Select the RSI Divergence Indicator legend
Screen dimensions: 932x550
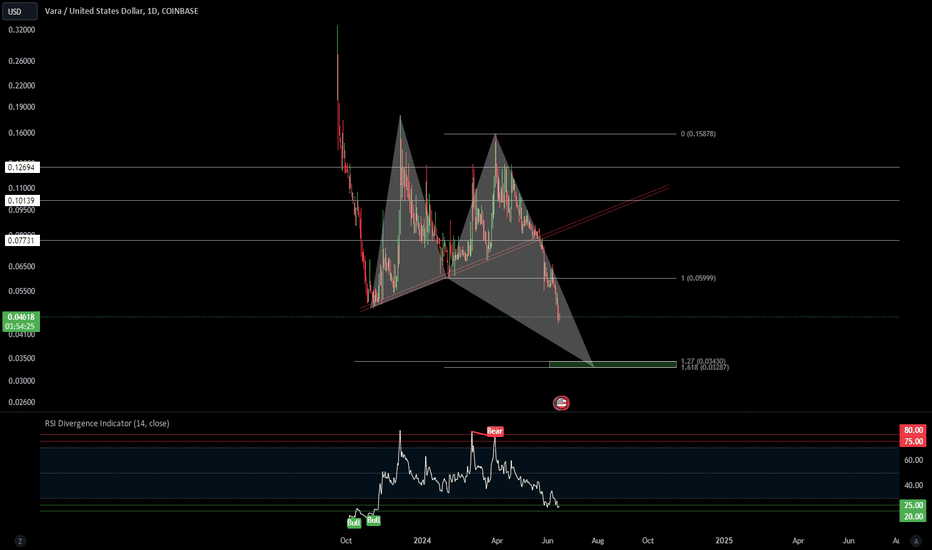pos(107,423)
